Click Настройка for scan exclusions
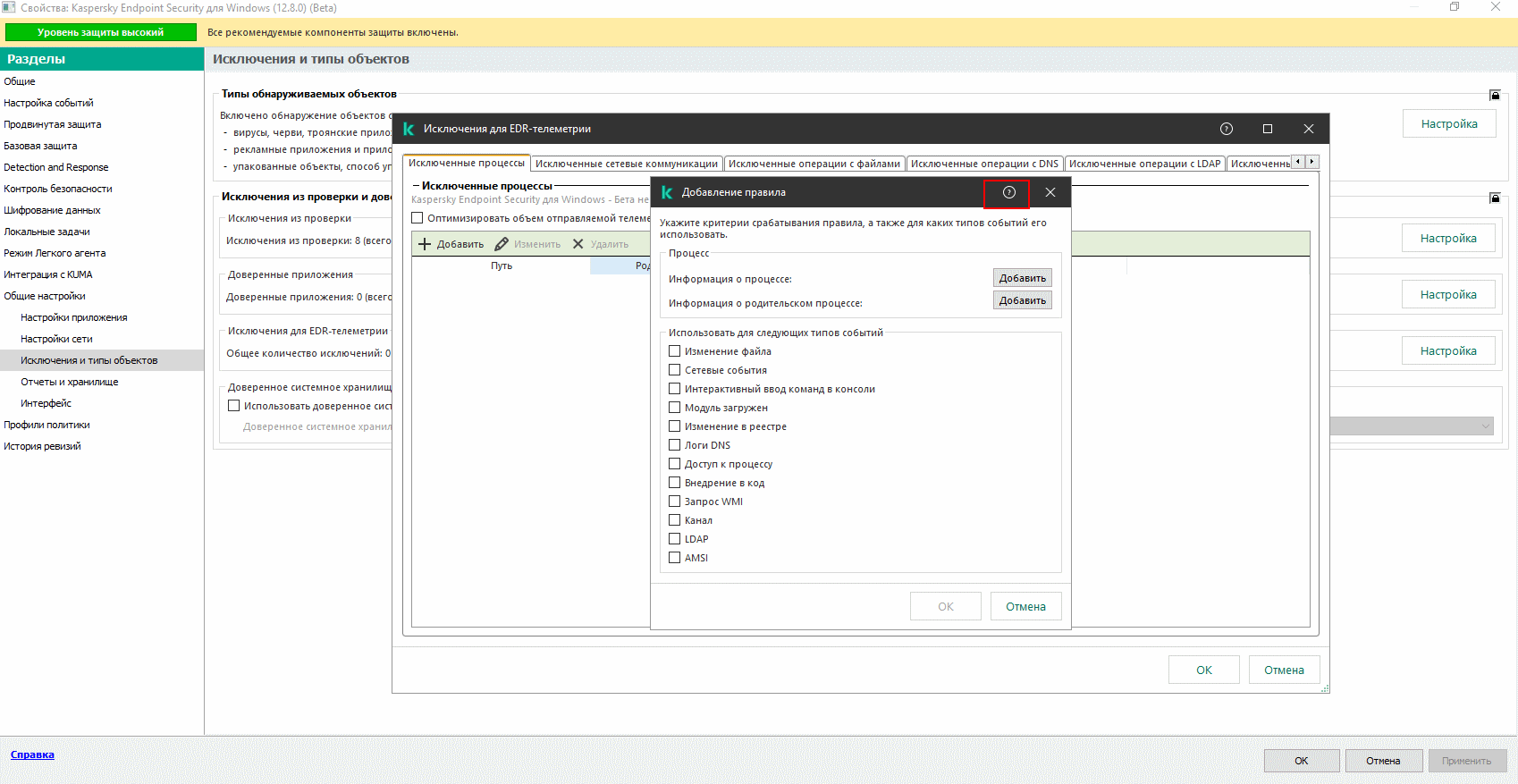Screen dimensions: 1518x784 pyautogui.click(x=1448, y=238)
